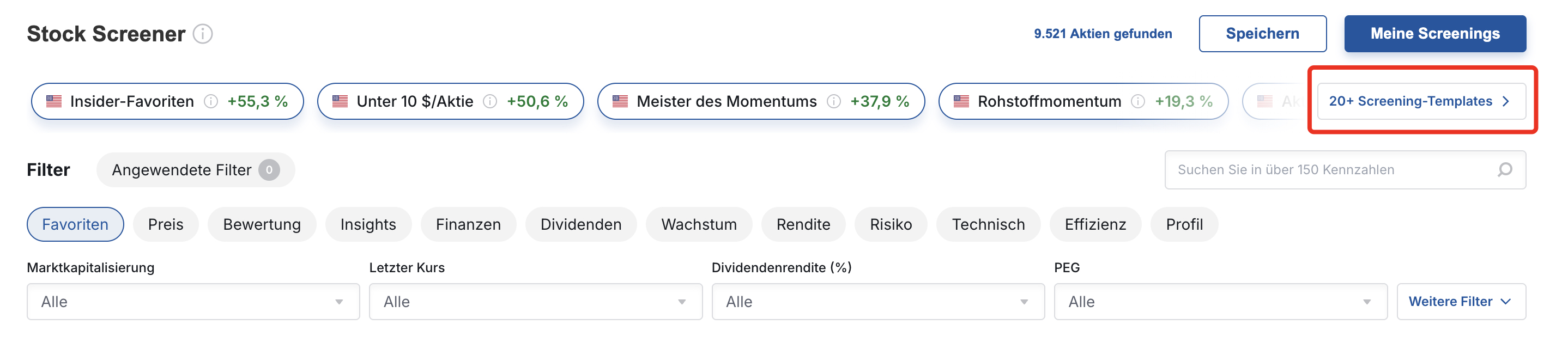The image size is (1568, 337).
Task: Click info icon next to Stock Screener title
Action: tap(203, 34)
